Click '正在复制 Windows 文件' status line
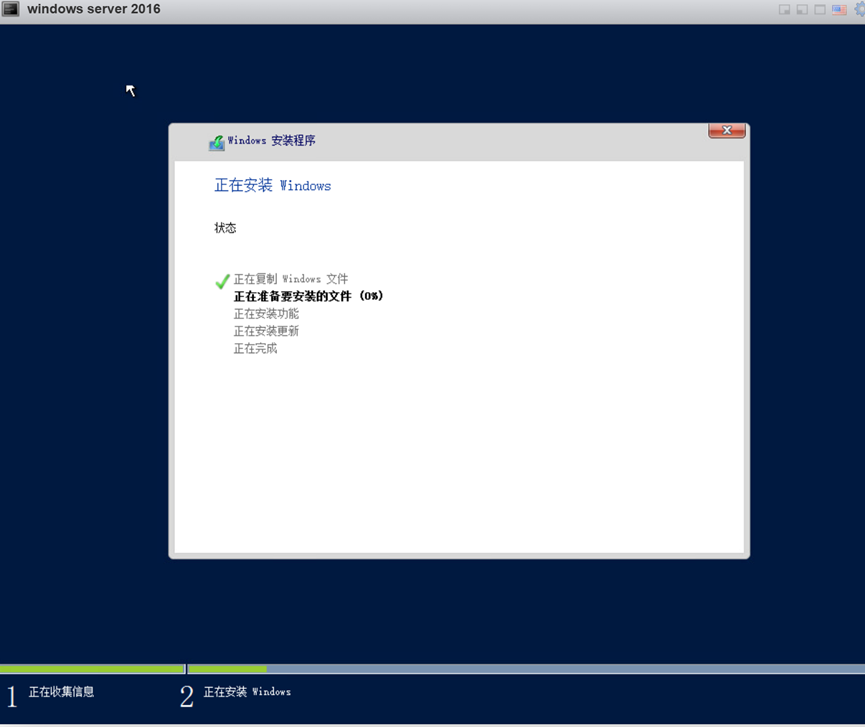 (291, 279)
